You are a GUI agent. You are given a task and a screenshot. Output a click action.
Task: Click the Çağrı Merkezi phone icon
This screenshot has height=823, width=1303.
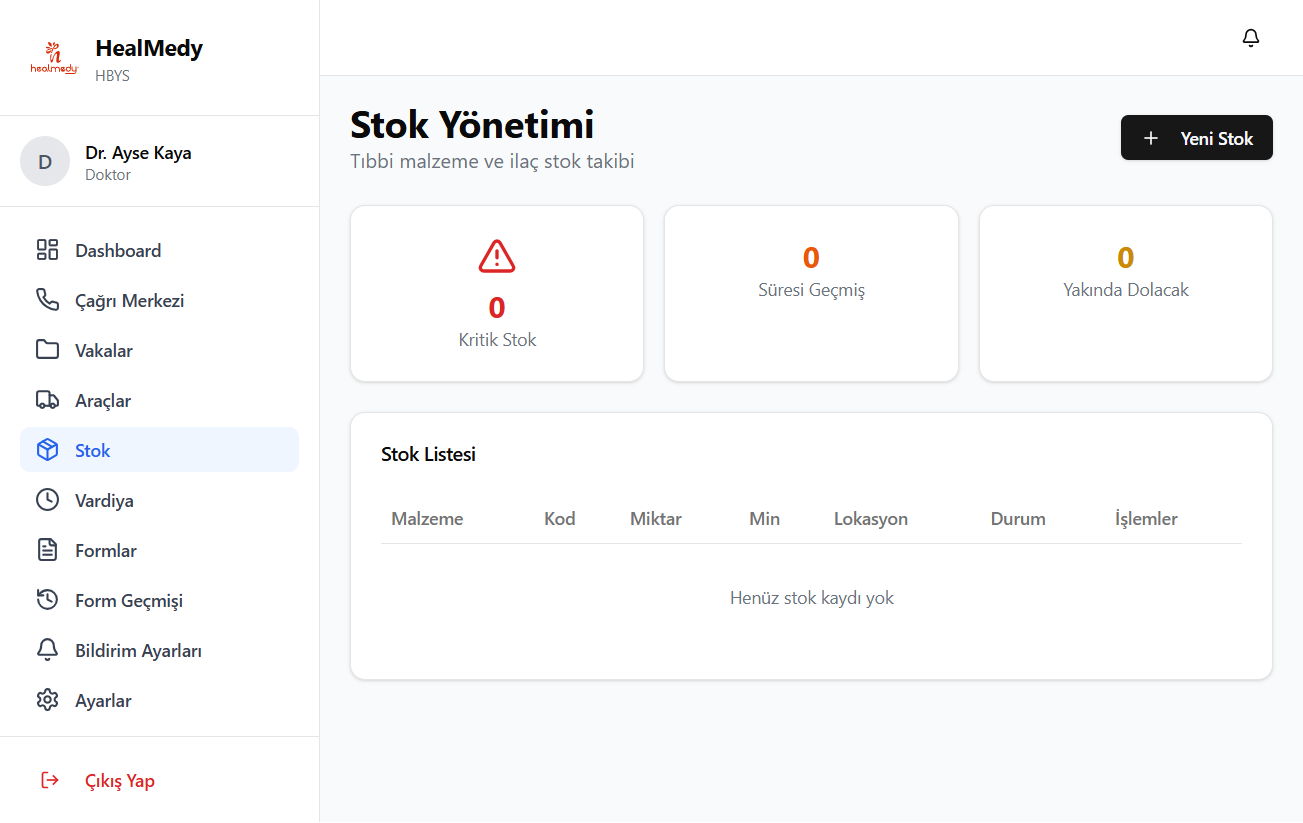pyautogui.click(x=47, y=299)
